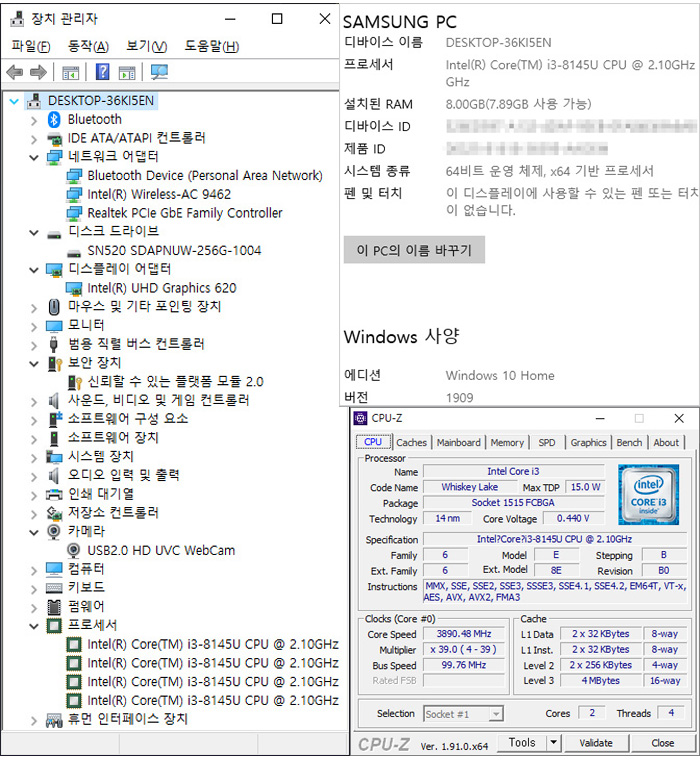This screenshot has width=700, height=761.
Task: Click the 범용 직렬 버스 컨트롤러 USB icon
Action: pyautogui.click(x=54, y=344)
